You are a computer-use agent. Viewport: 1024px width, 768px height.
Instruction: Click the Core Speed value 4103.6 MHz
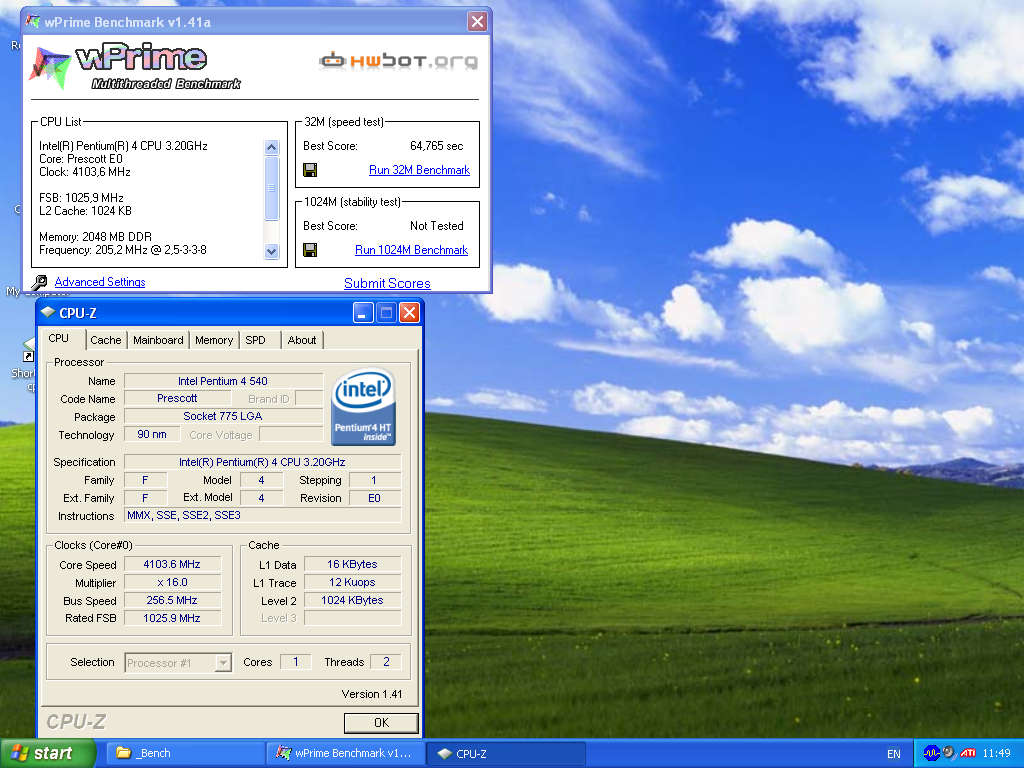172,564
